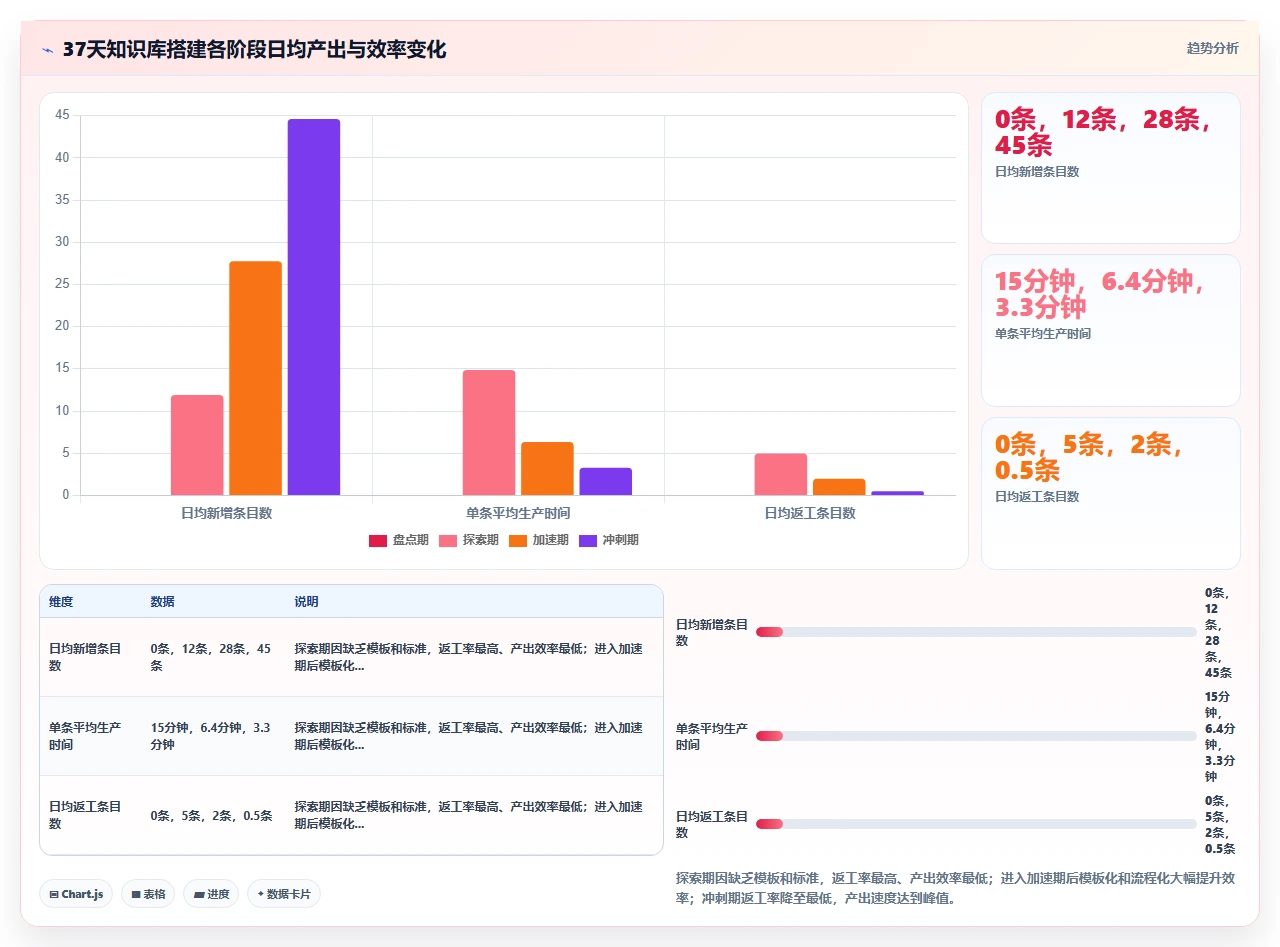This screenshot has width=1280, height=947.
Task: Click the pink 探索期 bar in 单条平均生产时间 group
Action: coord(489,432)
